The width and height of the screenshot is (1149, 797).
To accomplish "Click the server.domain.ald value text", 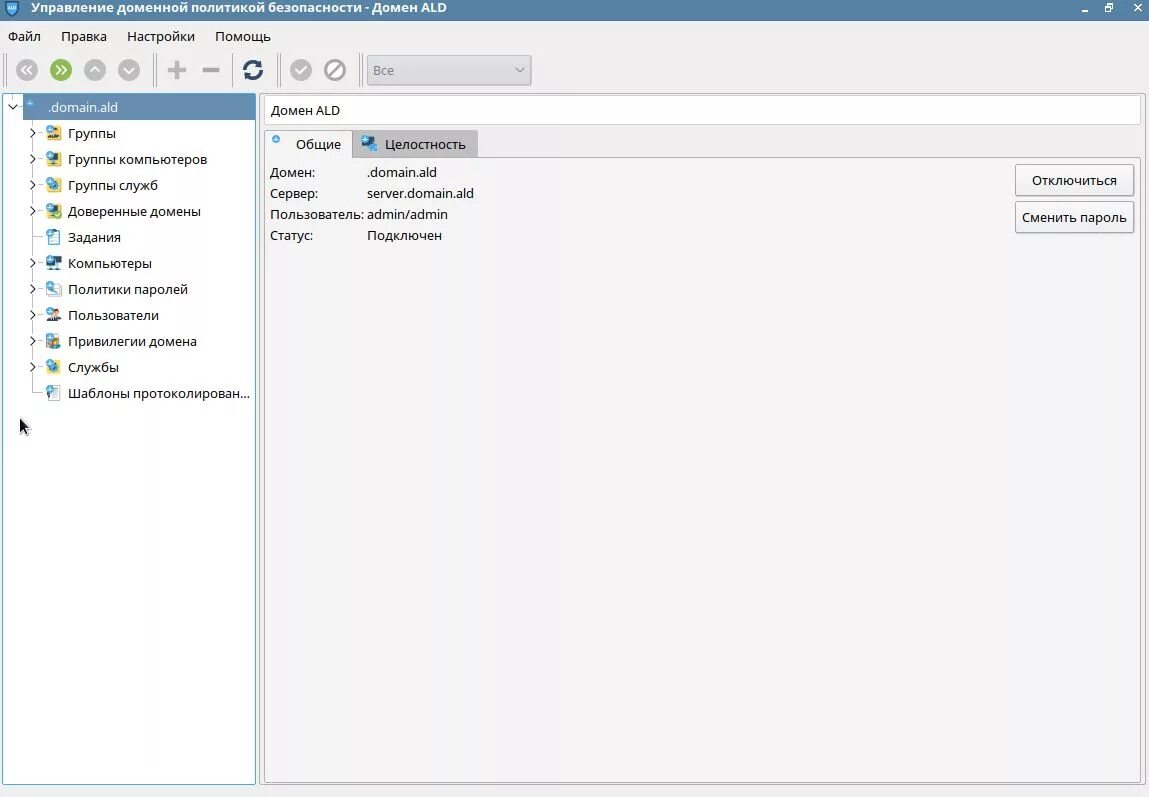I will coord(420,193).
